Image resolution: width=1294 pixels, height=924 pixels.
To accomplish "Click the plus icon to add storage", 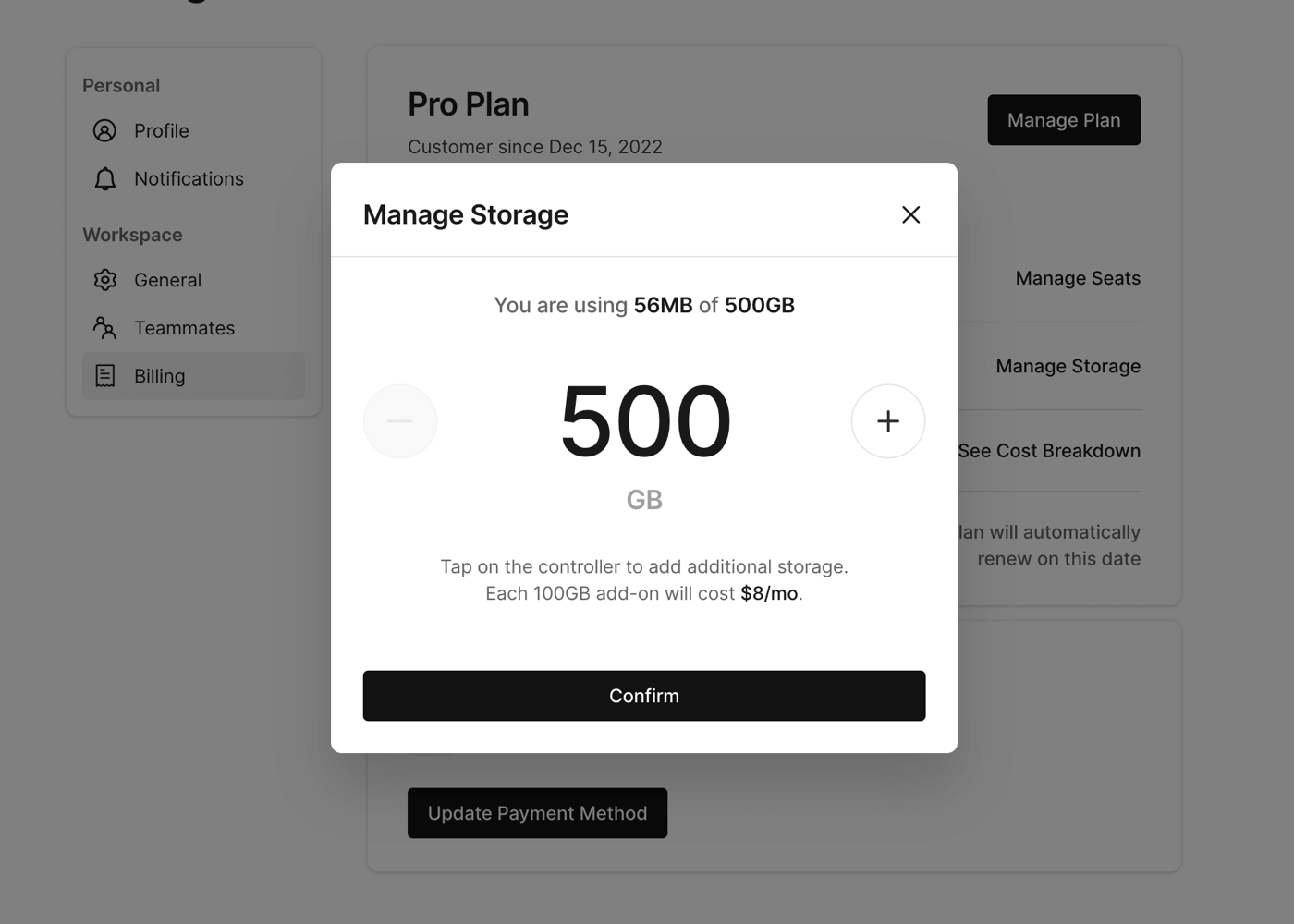I will [x=887, y=421].
